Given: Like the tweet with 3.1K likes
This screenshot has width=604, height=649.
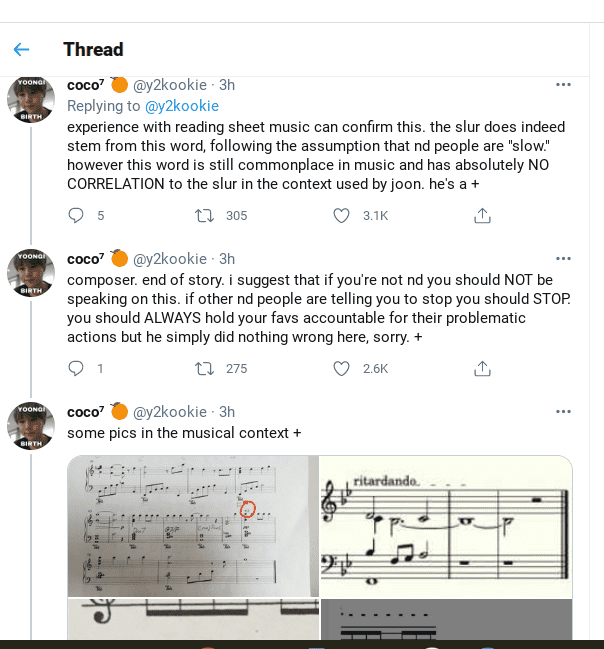Looking at the screenshot, I should (x=342, y=215).
